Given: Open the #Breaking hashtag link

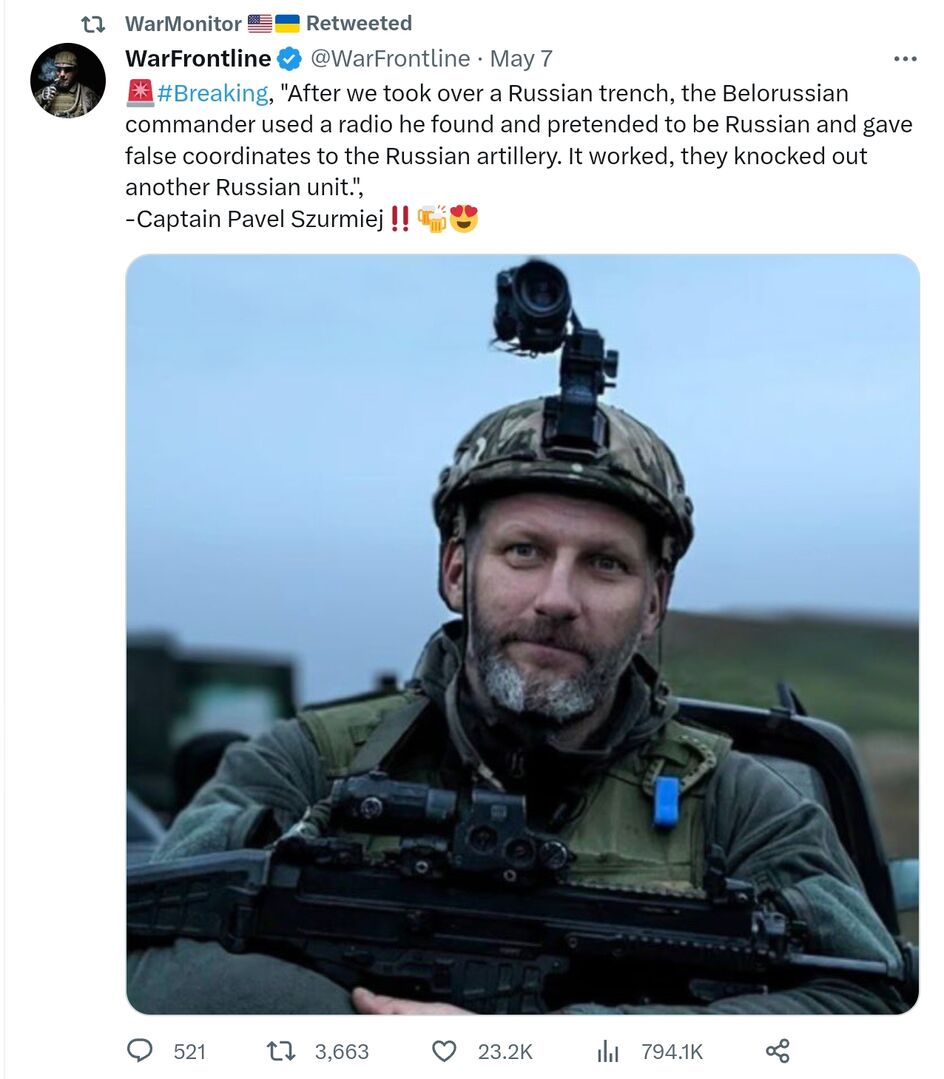Looking at the screenshot, I should pos(212,94).
